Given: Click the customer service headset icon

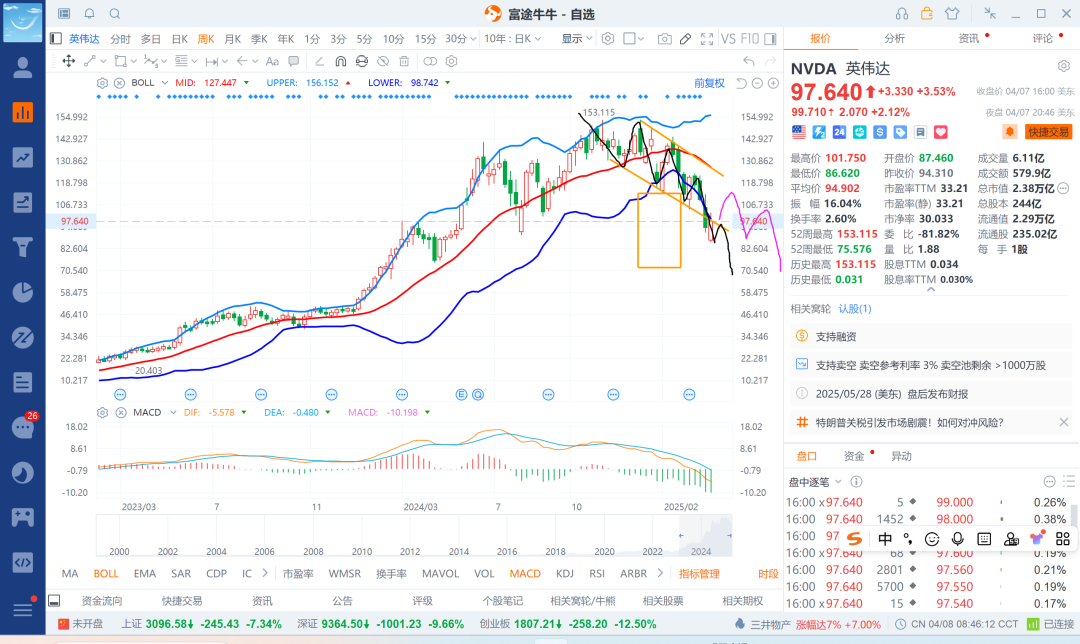Looking at the screenshot, I should point(902,13).
